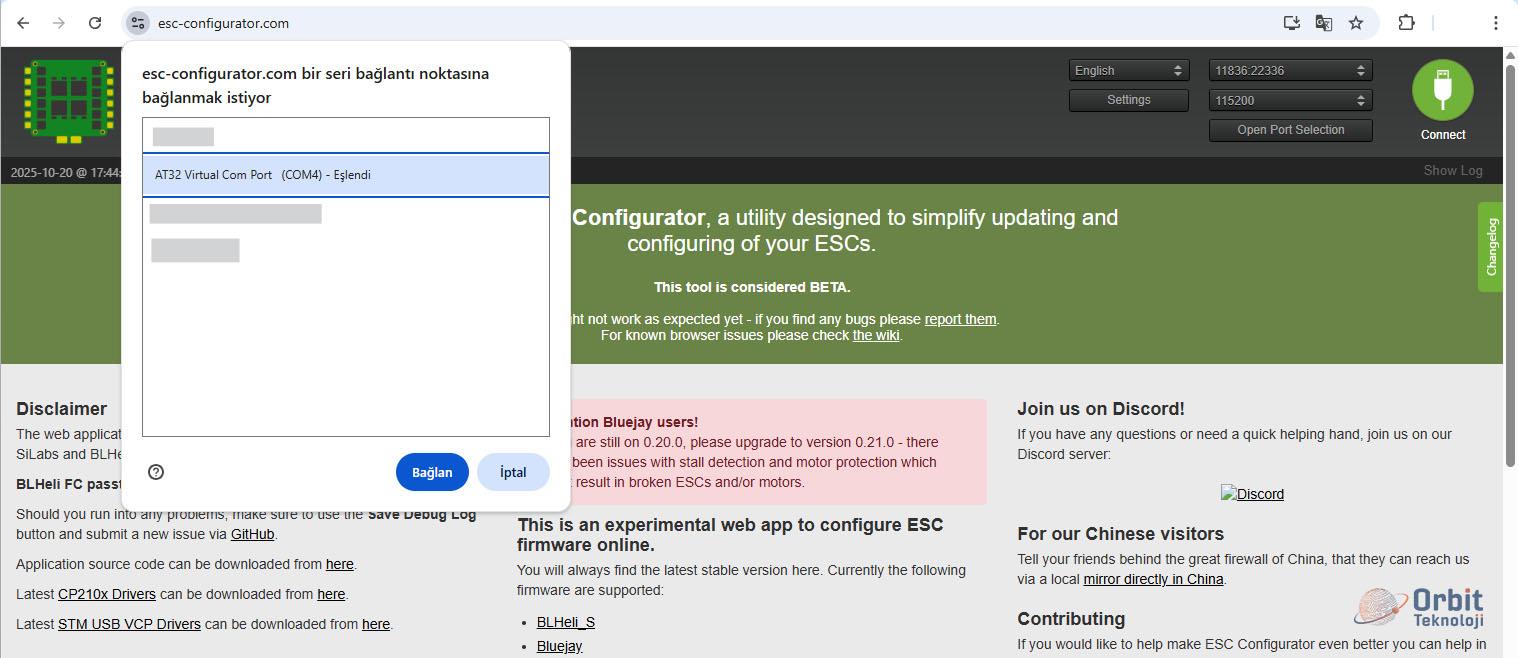Click the translate page icon
Image resolution: width=1518 pixels, height=658 pixels.
1323,23
